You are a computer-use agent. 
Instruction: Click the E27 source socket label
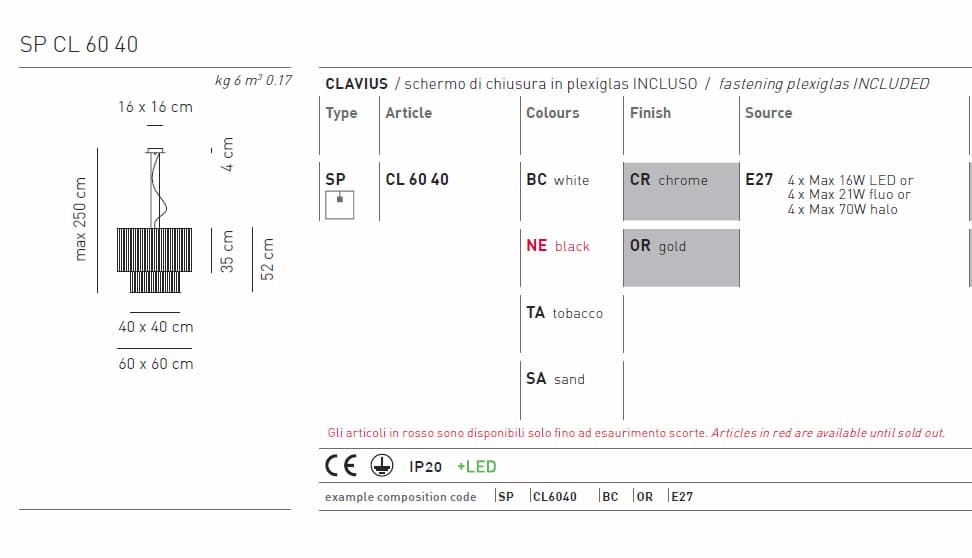[759, 180]
